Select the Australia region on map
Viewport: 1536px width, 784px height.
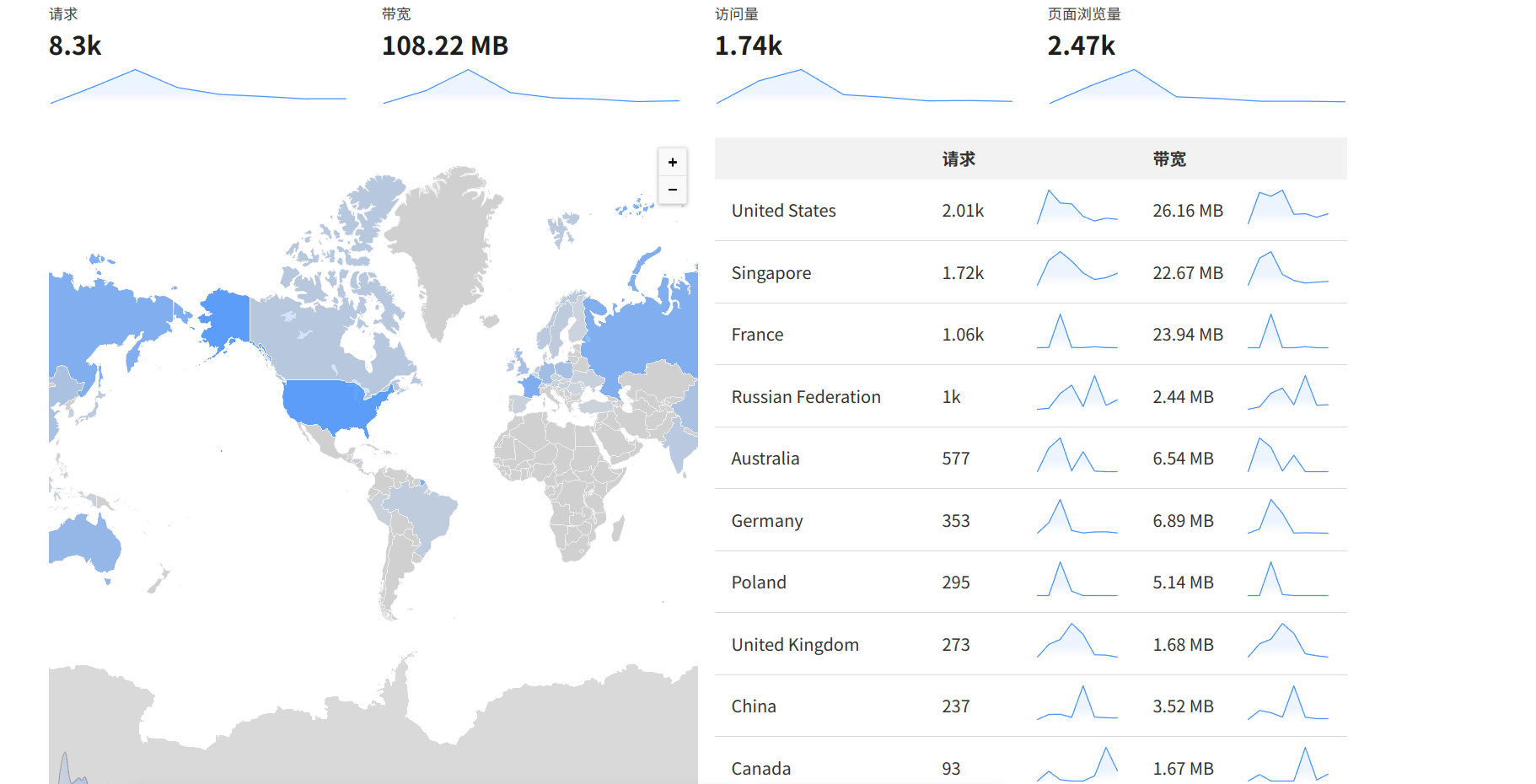point(84,541)
